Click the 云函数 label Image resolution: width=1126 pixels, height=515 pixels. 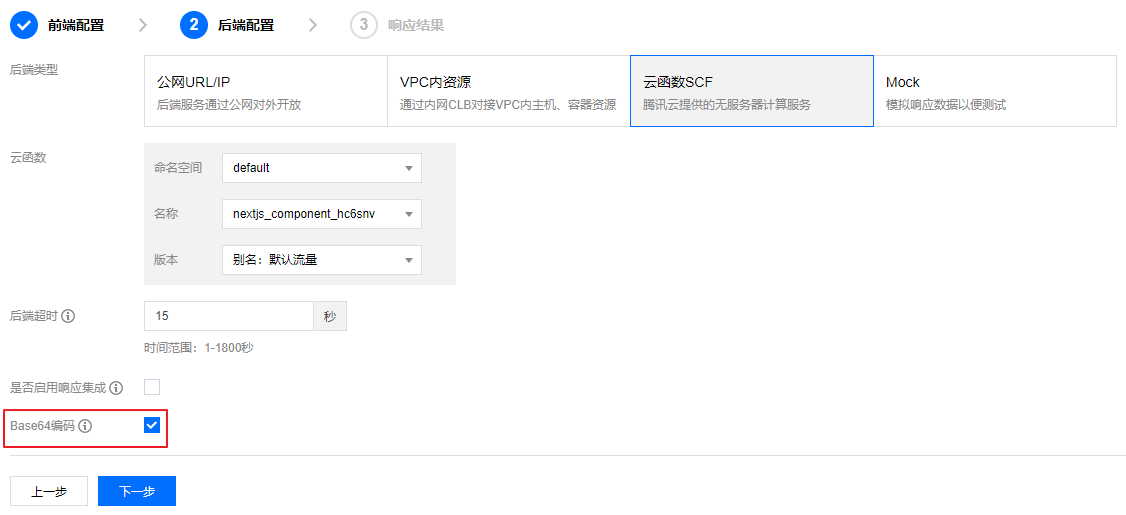coord(28,158)
